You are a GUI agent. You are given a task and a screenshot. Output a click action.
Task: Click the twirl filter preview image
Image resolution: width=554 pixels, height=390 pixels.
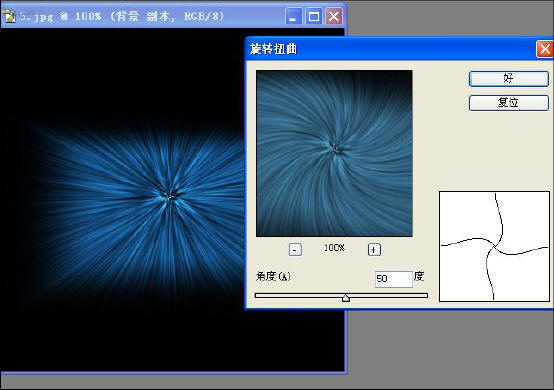click(334, 153)
